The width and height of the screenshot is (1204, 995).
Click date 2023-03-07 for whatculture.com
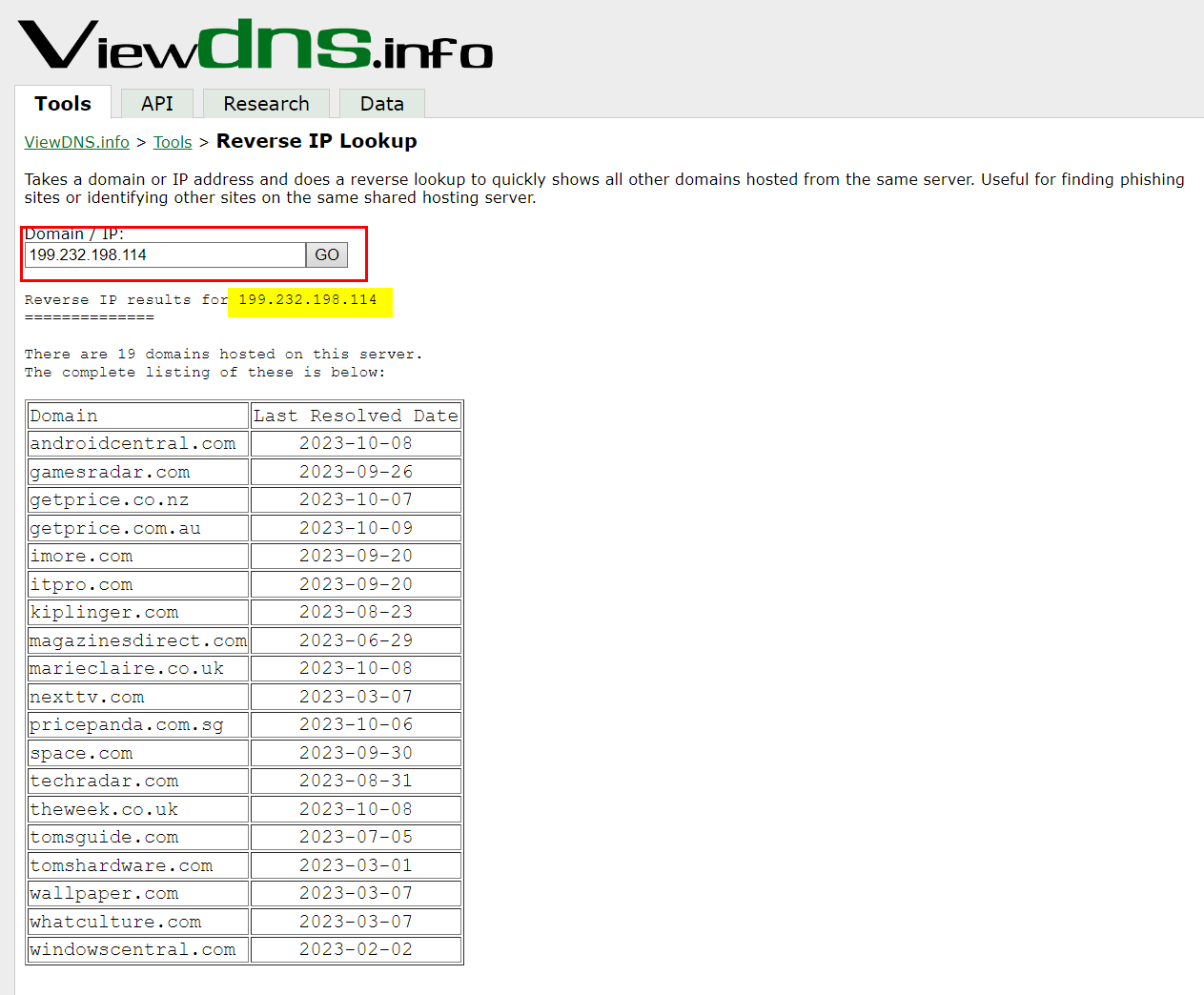pyautogui.click(x=356, y=922)
